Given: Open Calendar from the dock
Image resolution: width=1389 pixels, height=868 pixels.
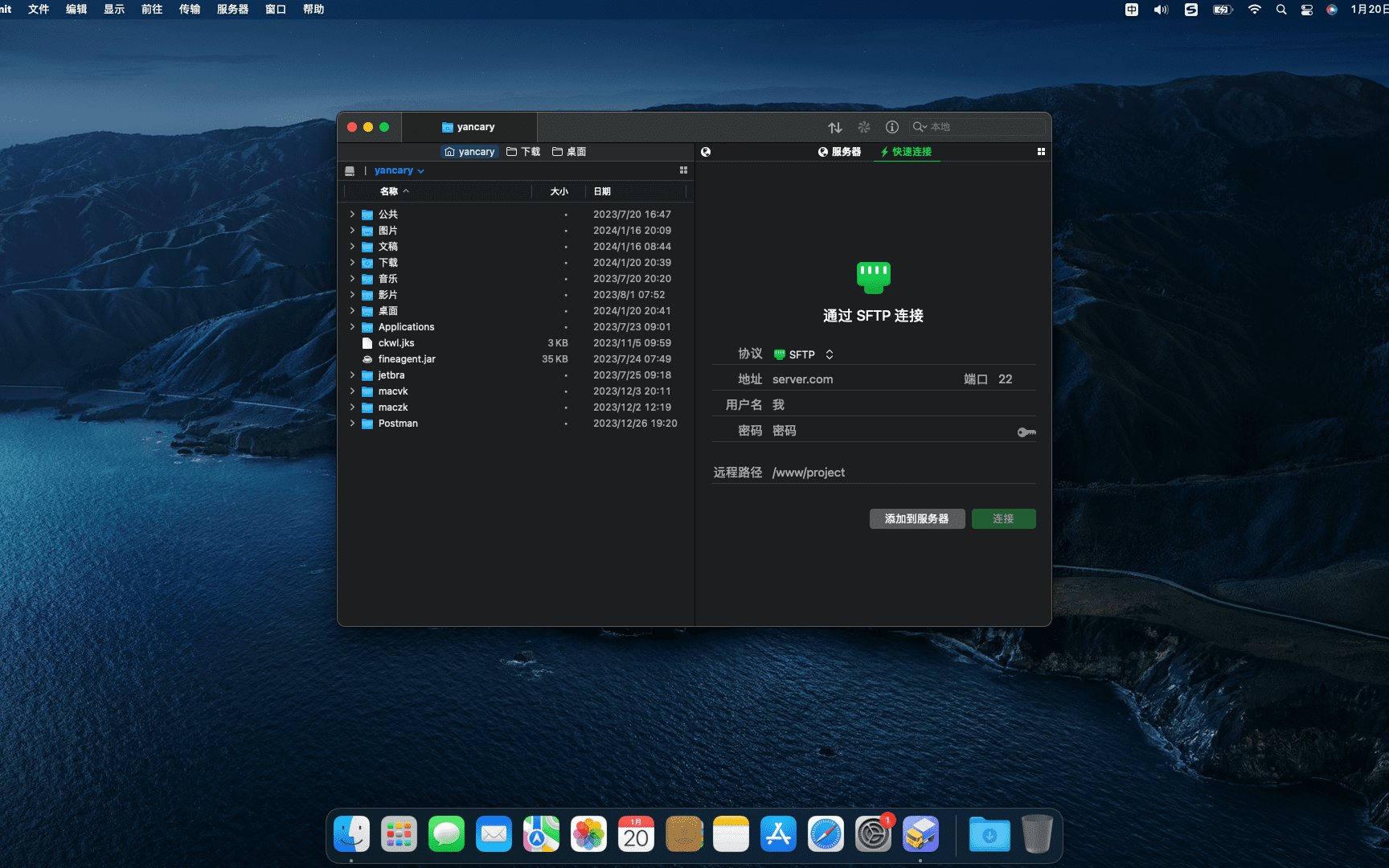Looking at the screenshot, I should pos(636,834).
